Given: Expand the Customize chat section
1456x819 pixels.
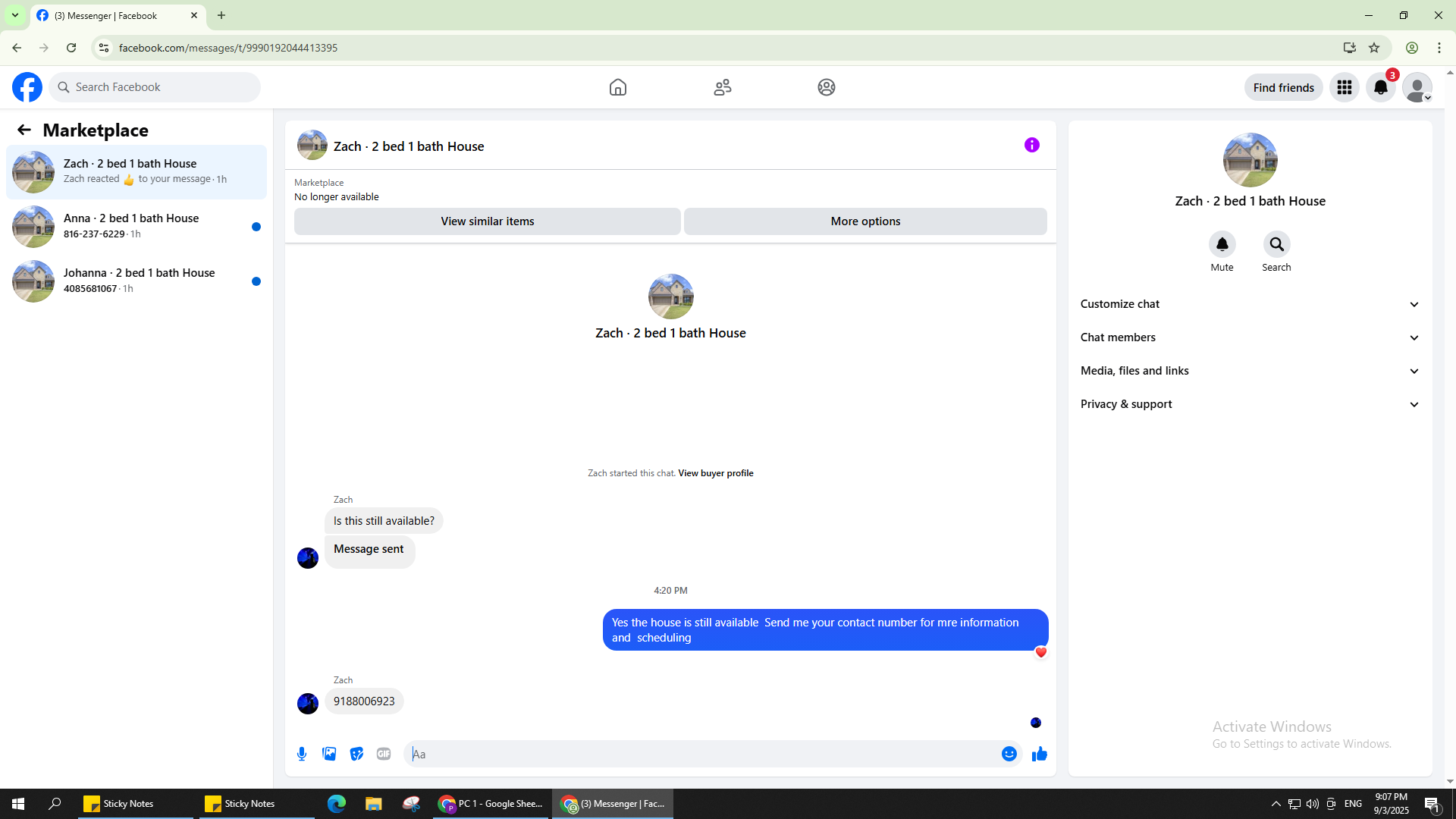Looking at the screenshot, I should tap(1250, 304).
